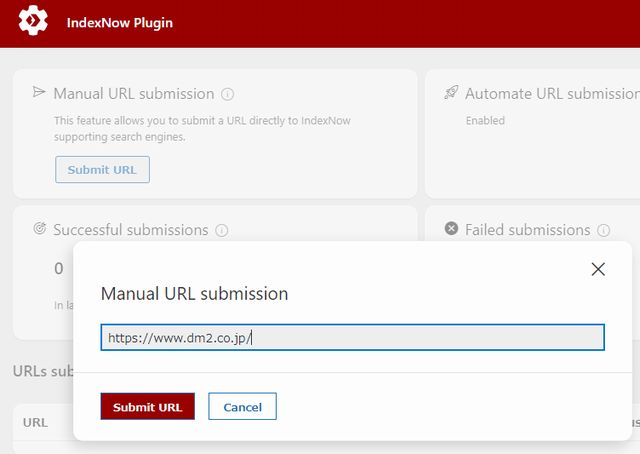Click the IndexNow gear logo icon
This screenshot has height=454, width=640.
pyautogui.click(x=33, y=20)
